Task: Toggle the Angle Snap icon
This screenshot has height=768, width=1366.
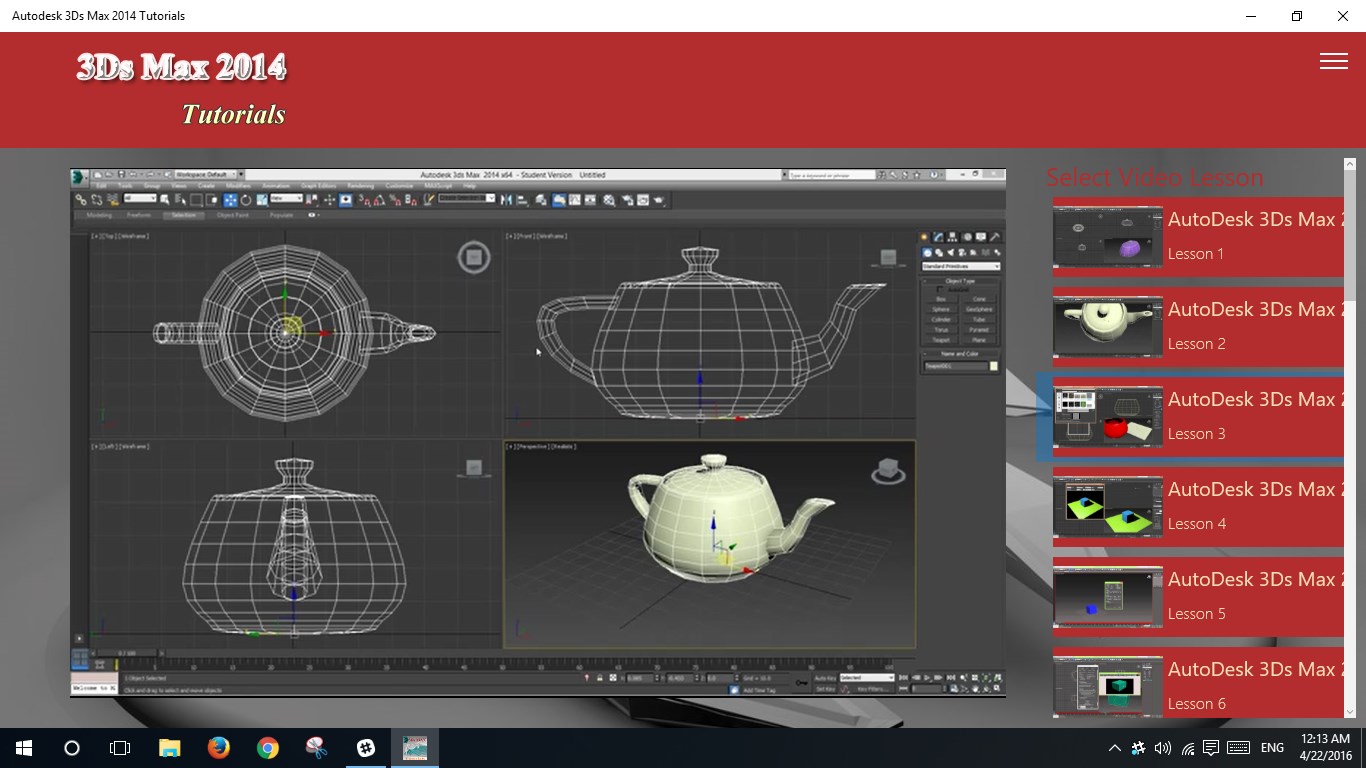Action: pos(380,199)
